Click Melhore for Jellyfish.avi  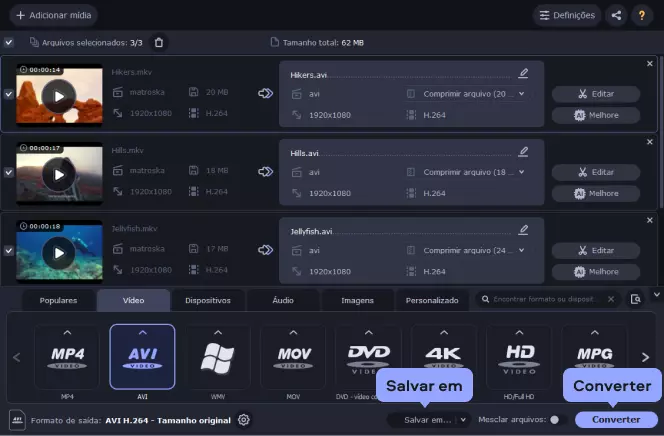tap(596, 272)
